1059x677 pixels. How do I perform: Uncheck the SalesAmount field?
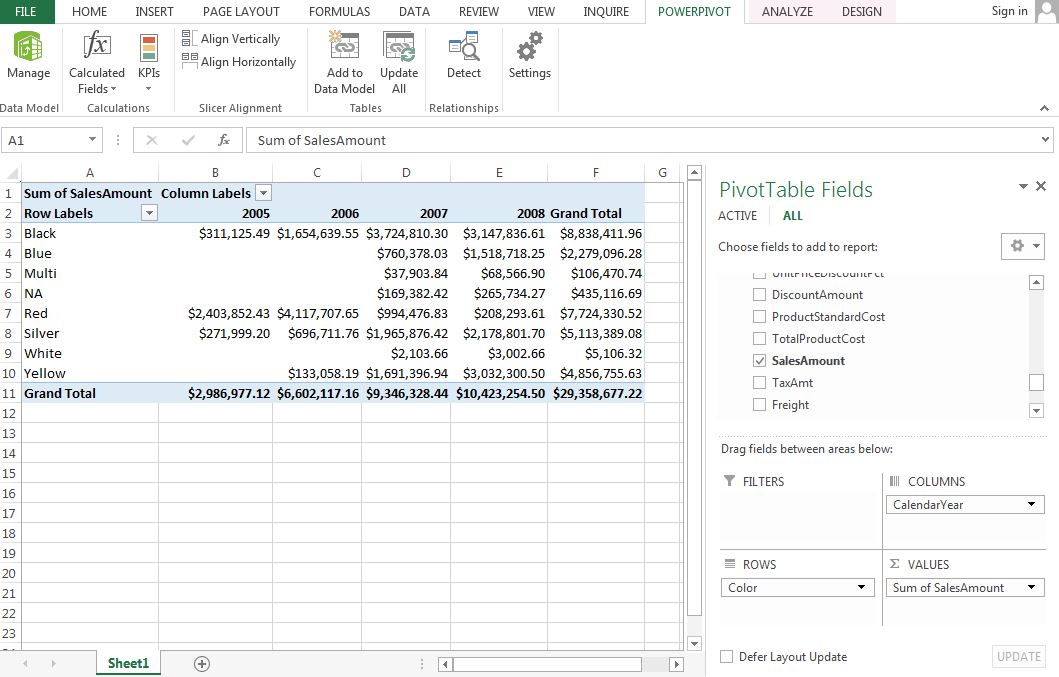(x=758, y=358)
